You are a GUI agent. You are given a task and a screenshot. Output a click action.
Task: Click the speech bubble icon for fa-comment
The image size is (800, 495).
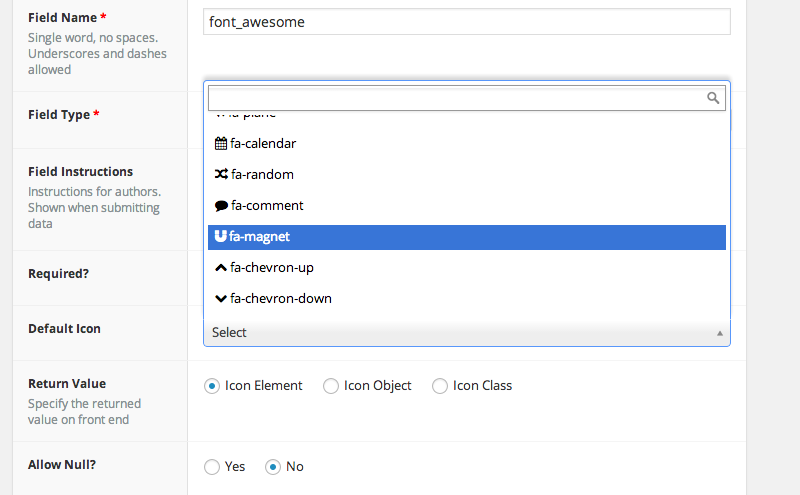(221, 206)
